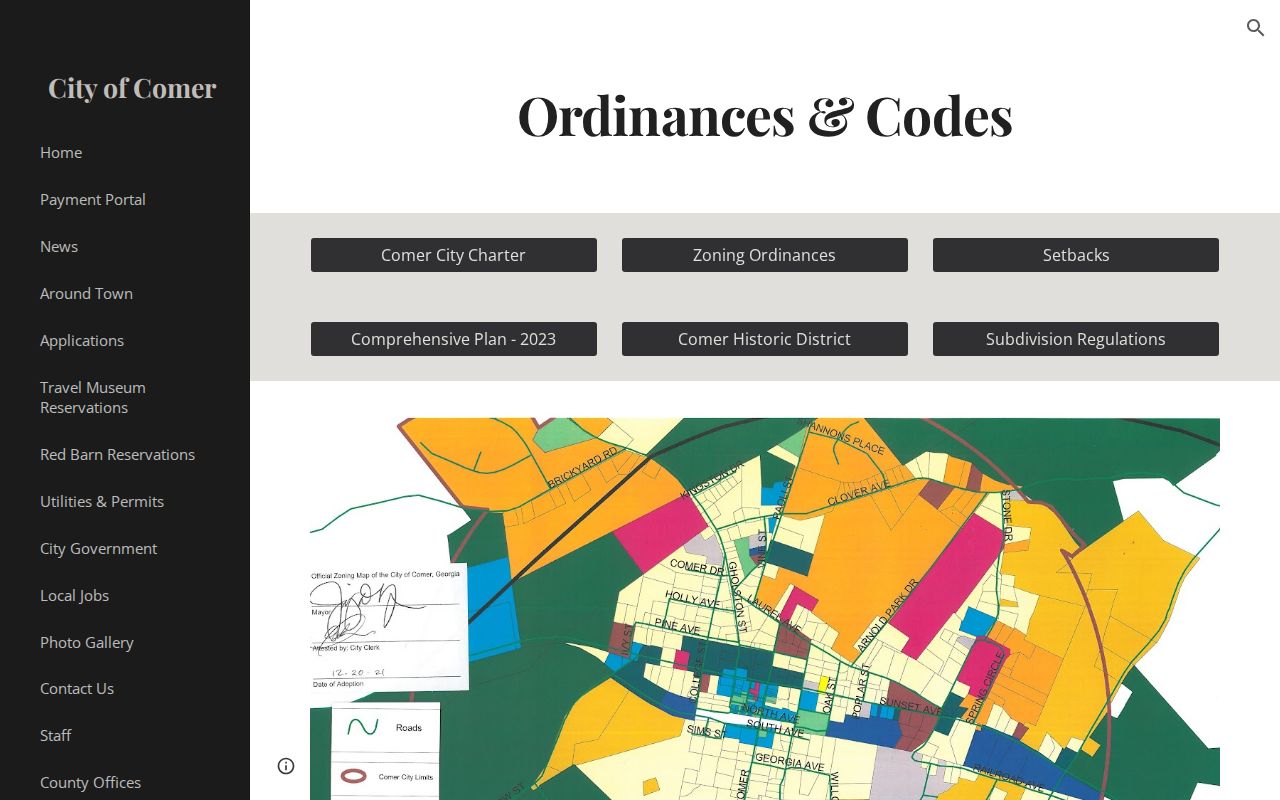Click the Roads legend entry on map
The height and width of the screenshot is (800, 1280).
point(385,727)
